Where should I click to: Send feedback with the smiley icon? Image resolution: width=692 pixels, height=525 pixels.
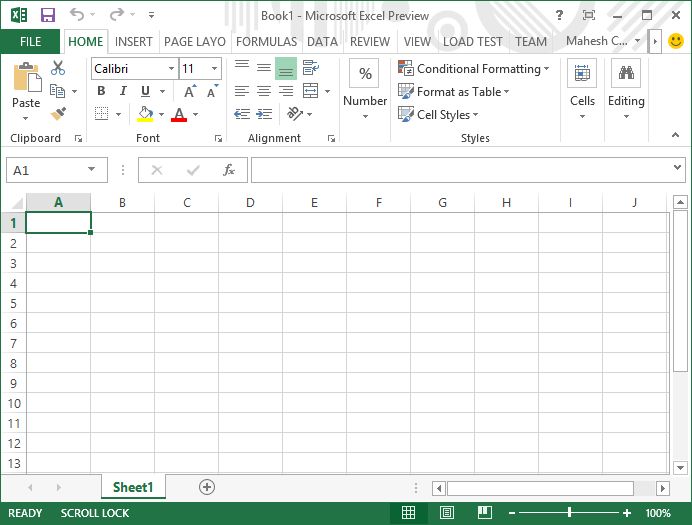click(676, 41)
